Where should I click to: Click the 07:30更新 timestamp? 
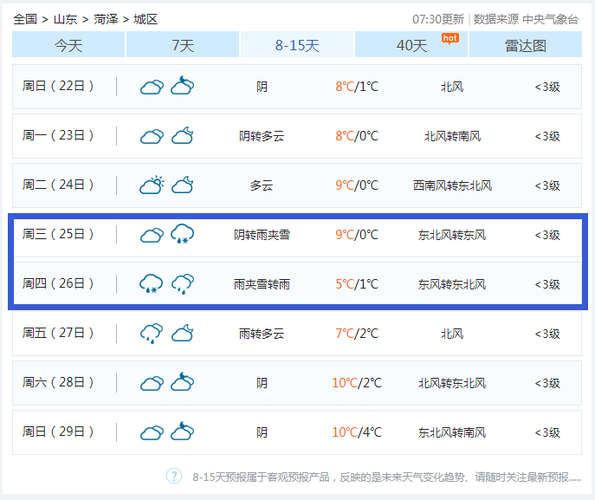[x=438, y=19]
